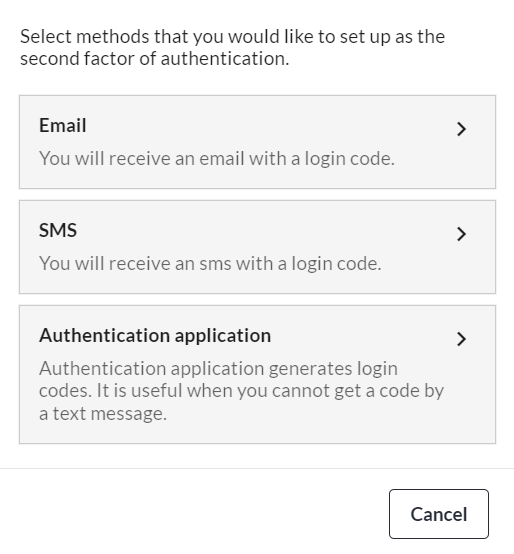The height and width of the screenshot is (554, 514).
Task: Click the "Select methods" instruction text
Action: pos(232,47)
